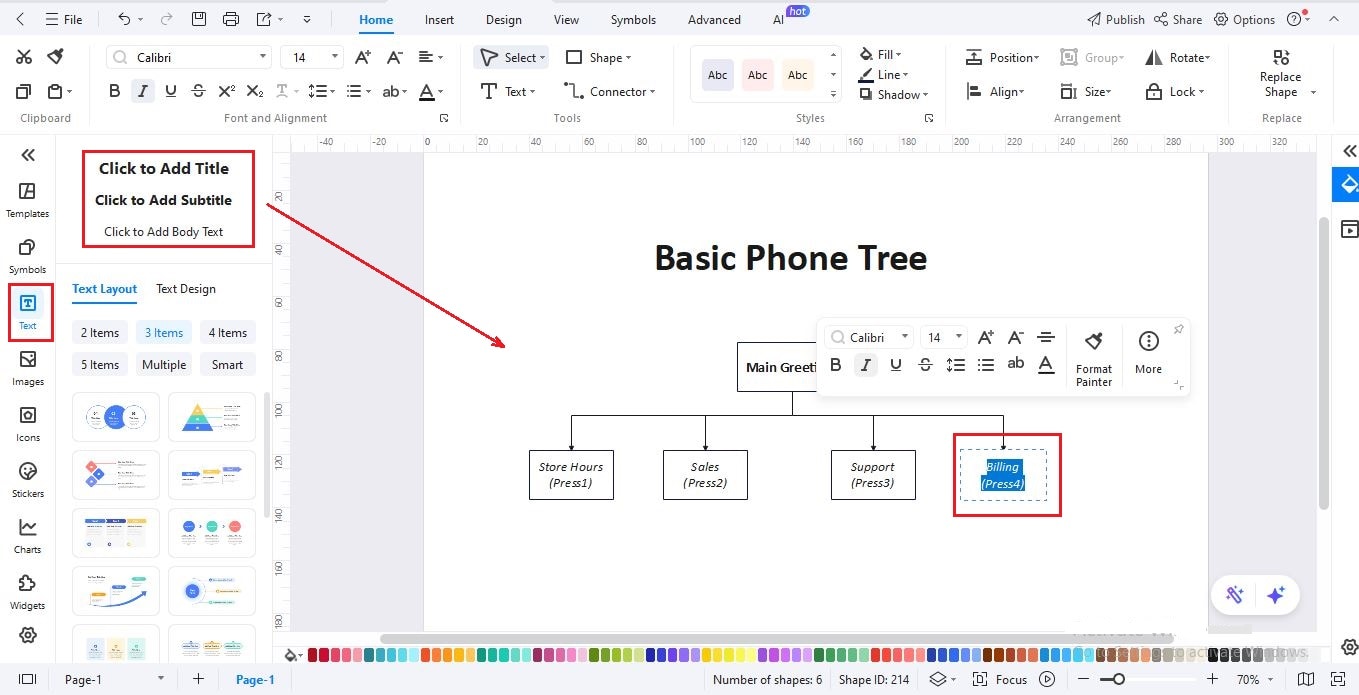Collapse left panel with double chevron

[28, 154]
